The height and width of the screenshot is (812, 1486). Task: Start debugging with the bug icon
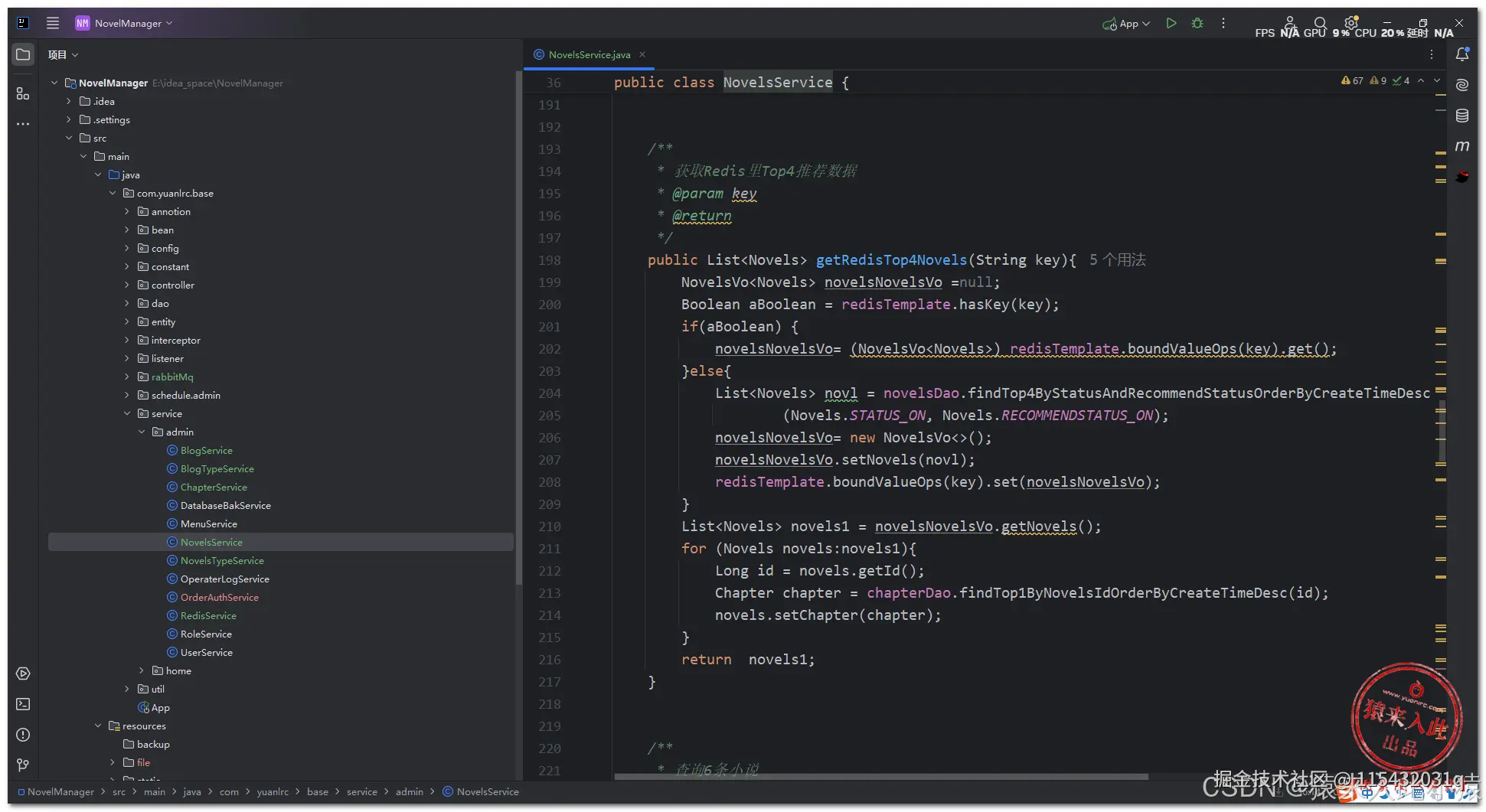[1197, 23]
